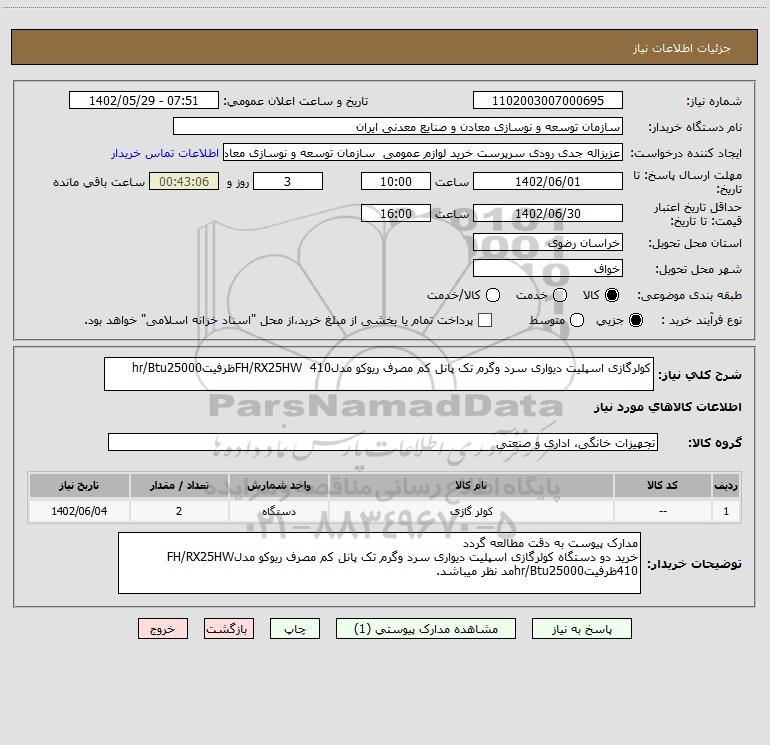
Task: Click the price validity time 16:00
Action: pyautogui.click(x=396, y=213)
